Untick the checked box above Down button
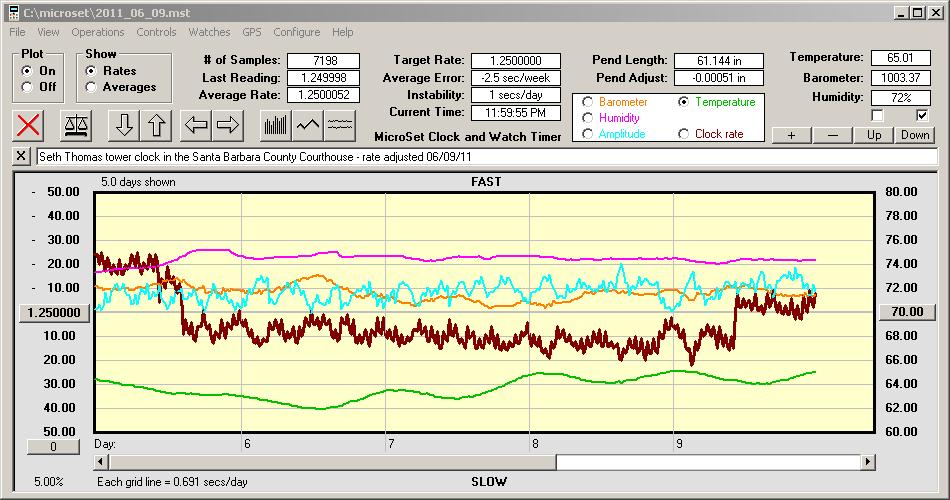Viewport: 950px width, 500px height. [922, 115]
